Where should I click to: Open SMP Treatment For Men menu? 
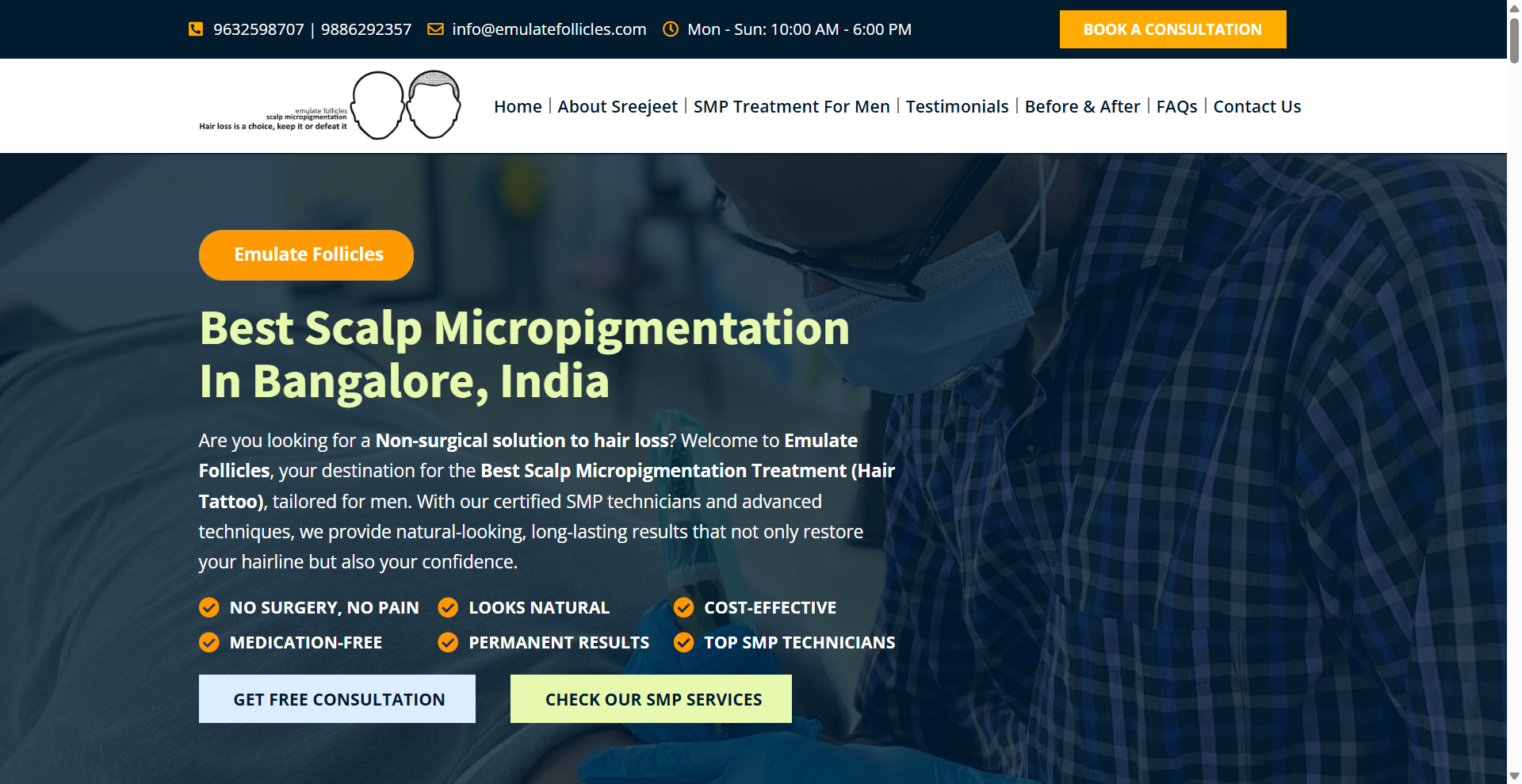point(791,107)
